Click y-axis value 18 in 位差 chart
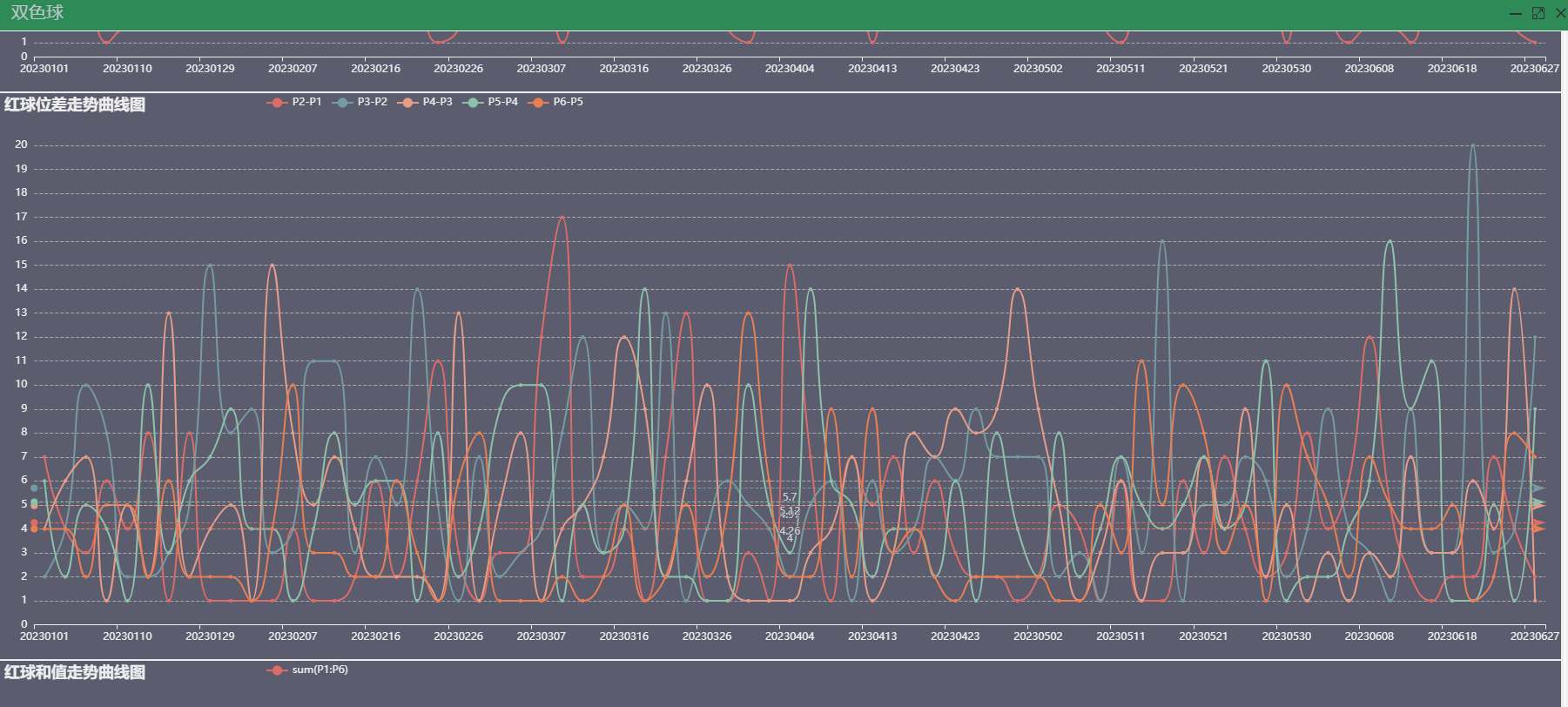Viewport: 1568px width, 707px height. (x=21, y=192)
